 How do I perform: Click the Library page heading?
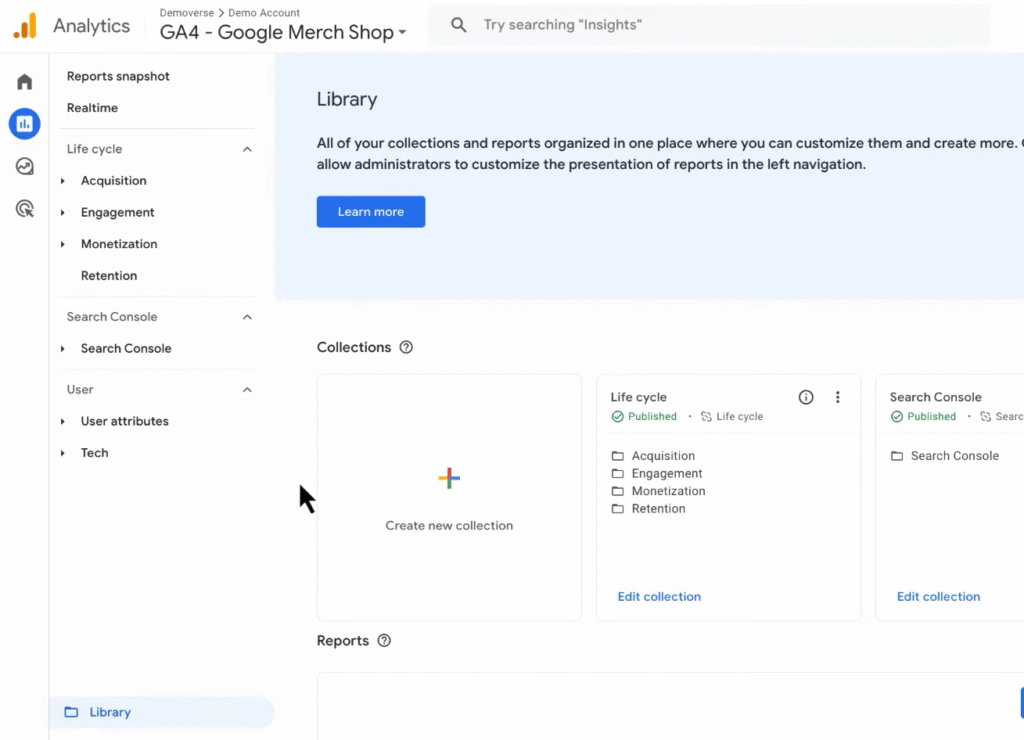click(347, 99)
